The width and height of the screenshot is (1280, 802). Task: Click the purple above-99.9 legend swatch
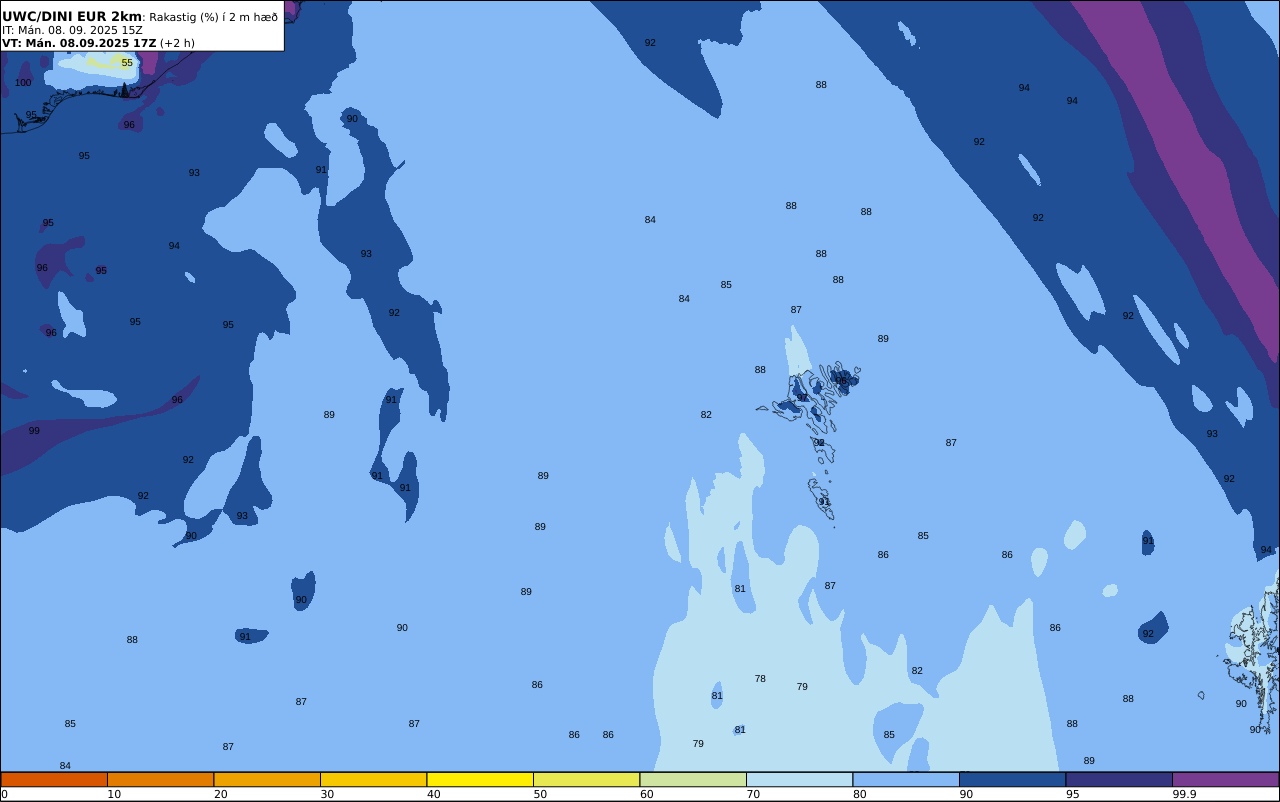(x=1225, y=779)
